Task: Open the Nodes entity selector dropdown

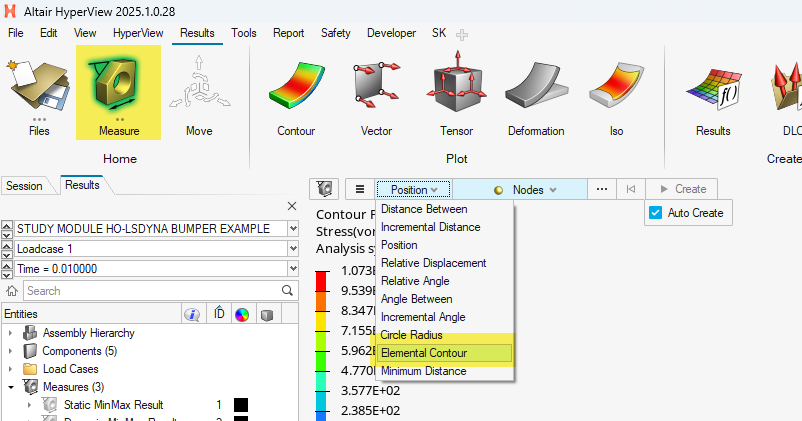Action: pyautogui.click(x=520, y=190)
